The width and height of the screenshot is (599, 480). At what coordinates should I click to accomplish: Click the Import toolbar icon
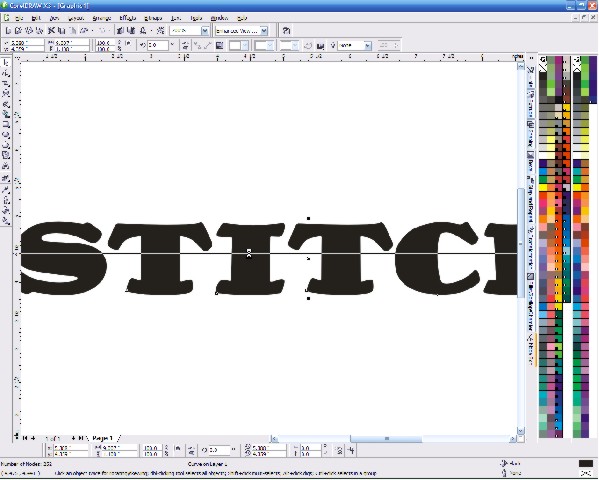(x=120, y=31)
